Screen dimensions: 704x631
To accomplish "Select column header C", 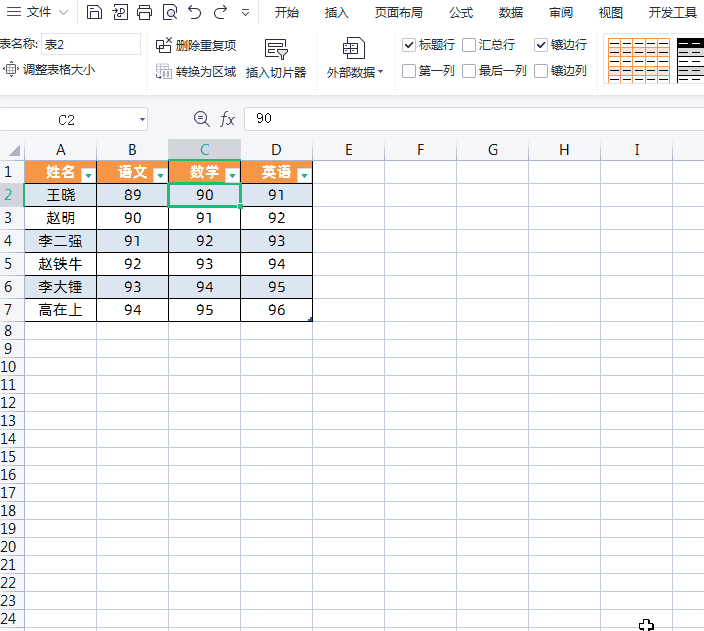I will click(204, 150).
